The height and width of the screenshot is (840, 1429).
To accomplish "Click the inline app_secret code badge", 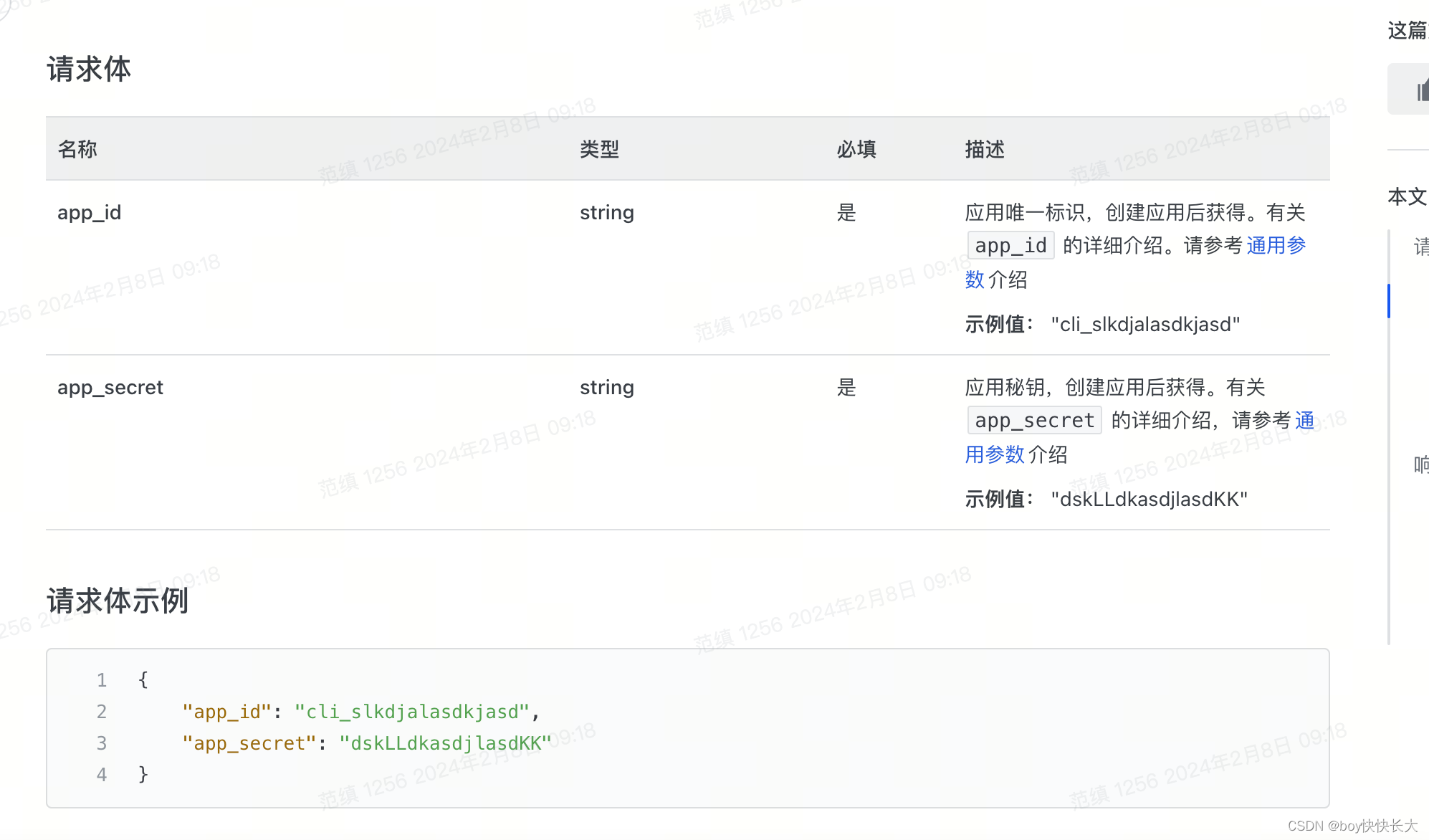I will pyautogui.click(x=1034, y=420).
